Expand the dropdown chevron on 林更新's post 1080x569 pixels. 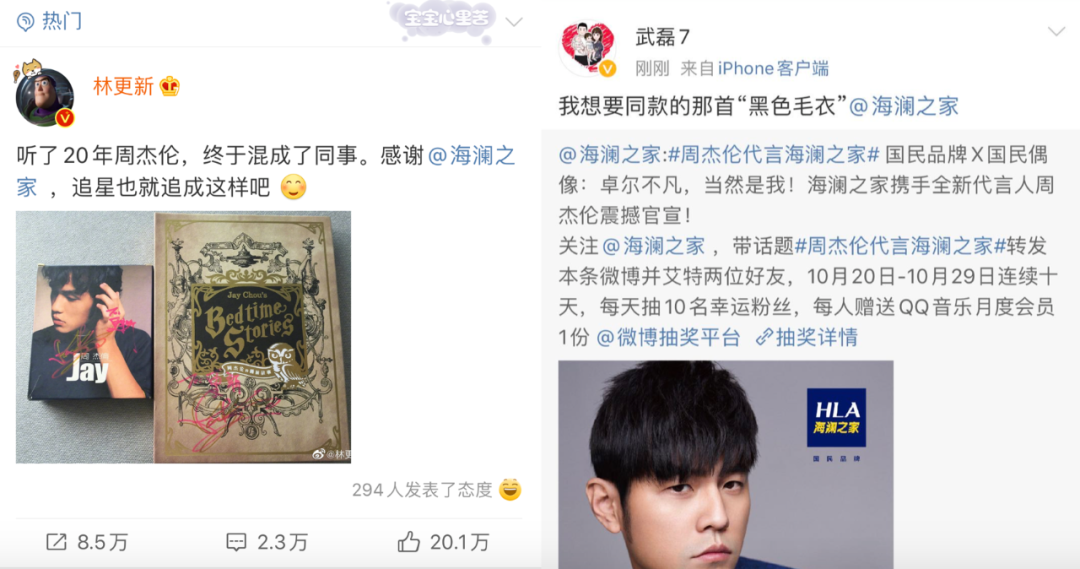514,22
